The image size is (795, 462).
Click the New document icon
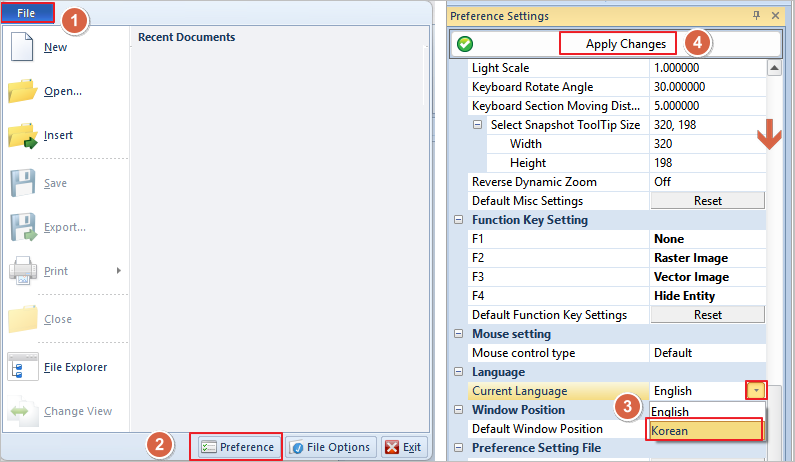[22, 46]
